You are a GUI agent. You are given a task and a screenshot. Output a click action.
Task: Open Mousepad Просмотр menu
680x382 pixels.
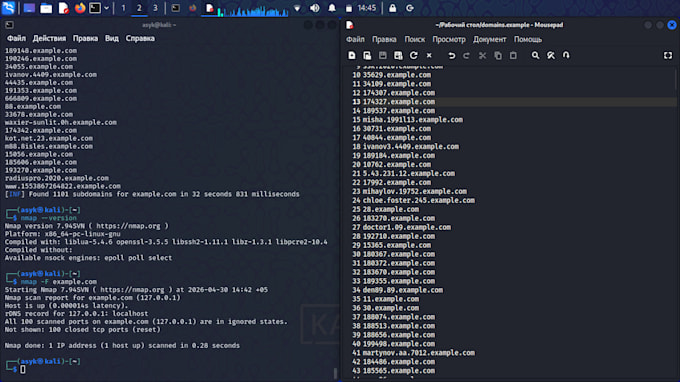click(x=449, y=39)
